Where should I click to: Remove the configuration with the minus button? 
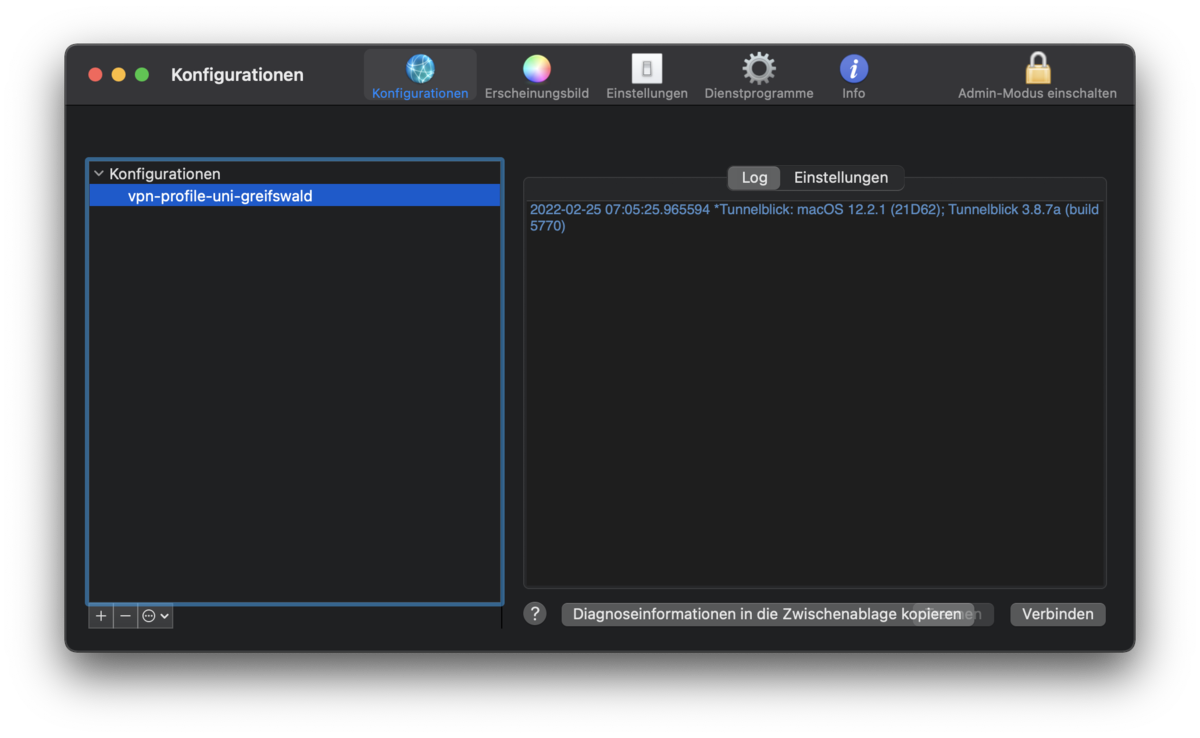125,616
